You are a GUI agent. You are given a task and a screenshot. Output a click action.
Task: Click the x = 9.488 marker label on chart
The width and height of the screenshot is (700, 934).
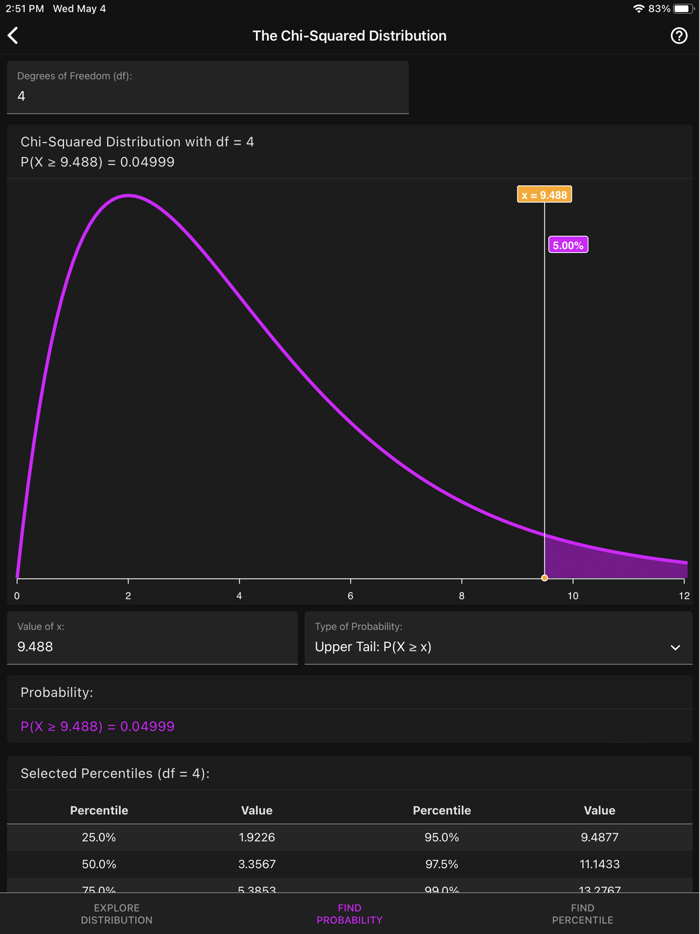(544, 194)
